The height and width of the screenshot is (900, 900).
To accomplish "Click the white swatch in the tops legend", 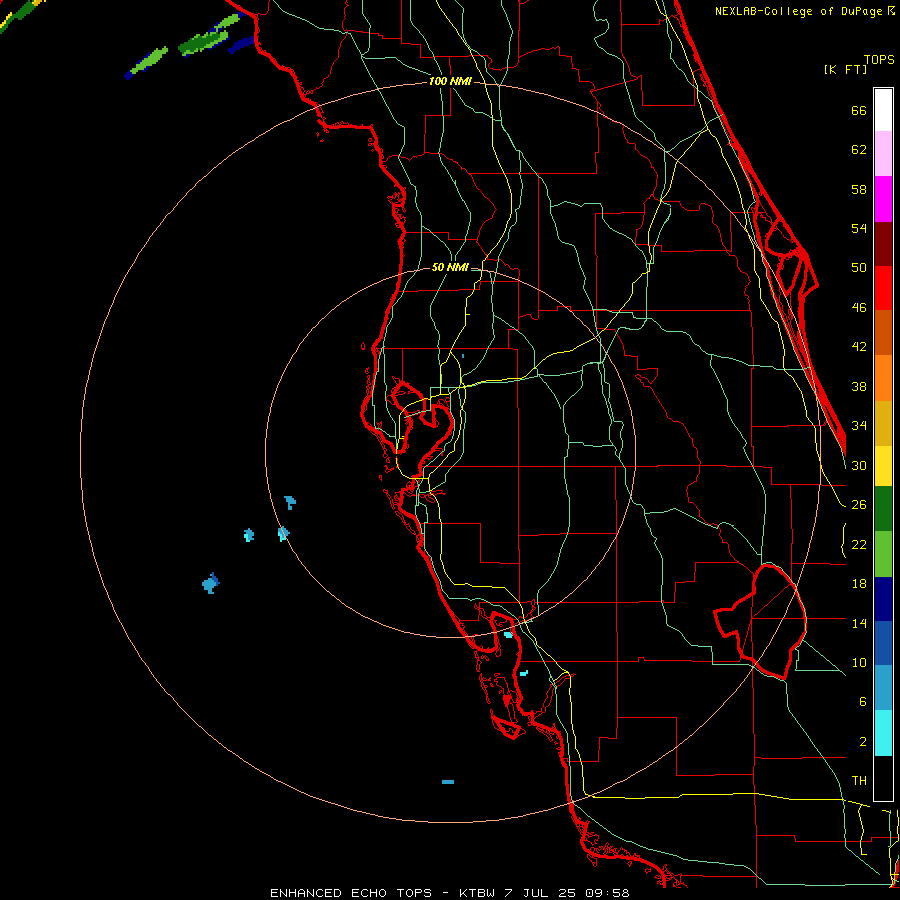I will click(883, 110).
